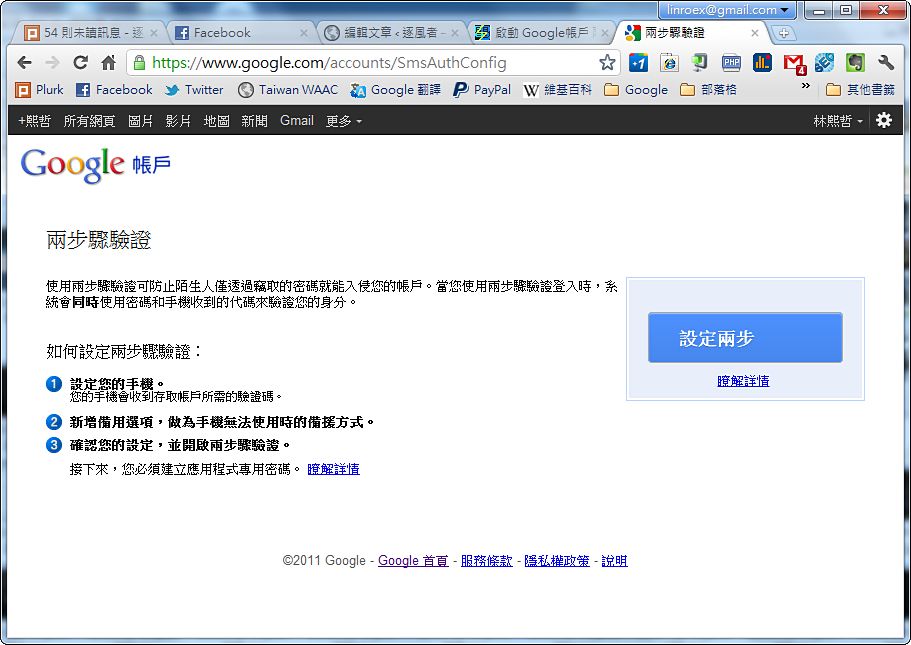Open the Google 翻譯 bookmark
The width and height of the screenshot is (911, 645).
pos(396,89)
